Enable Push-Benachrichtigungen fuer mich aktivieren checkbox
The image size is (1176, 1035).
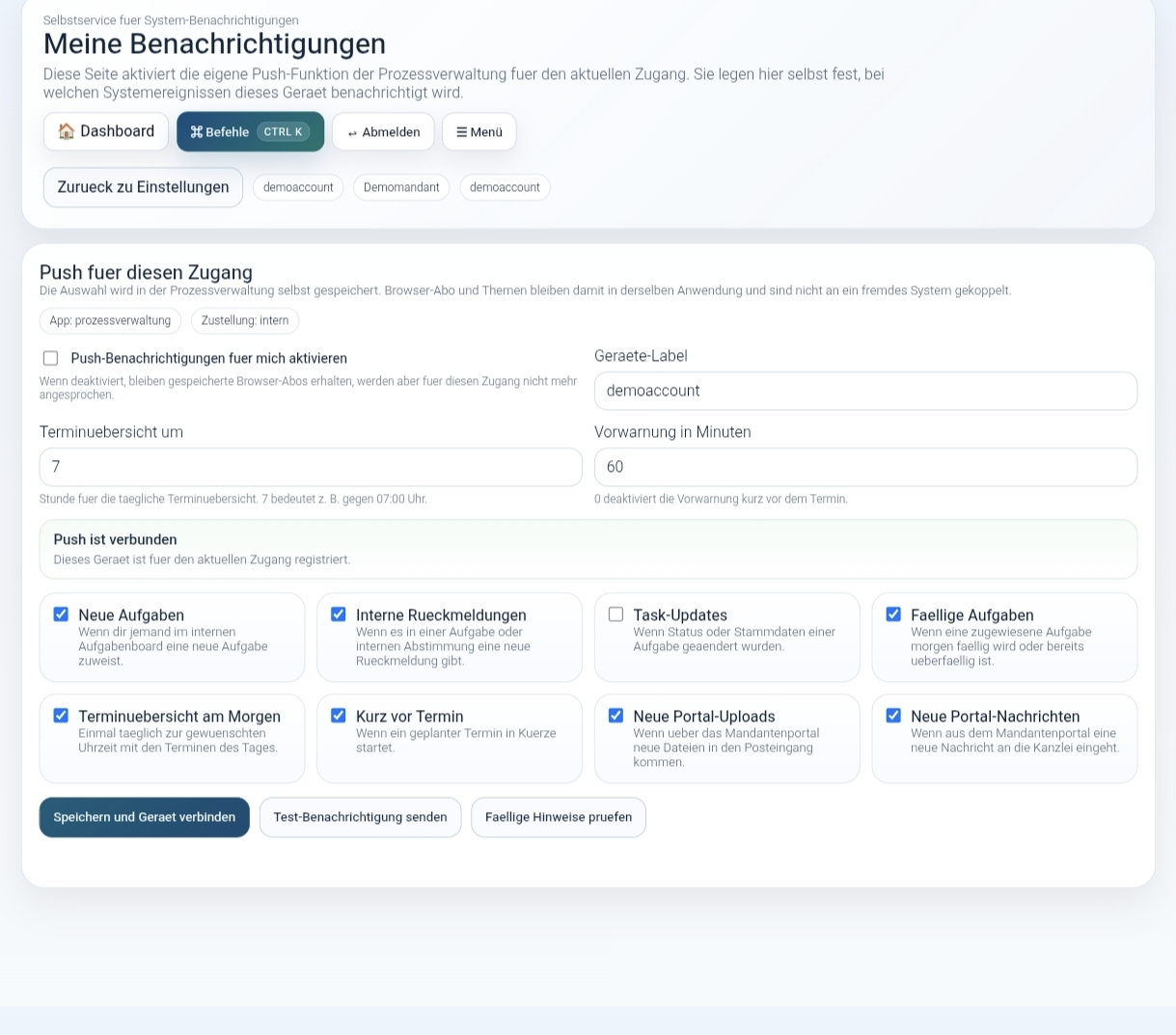(x=51, y=359)
